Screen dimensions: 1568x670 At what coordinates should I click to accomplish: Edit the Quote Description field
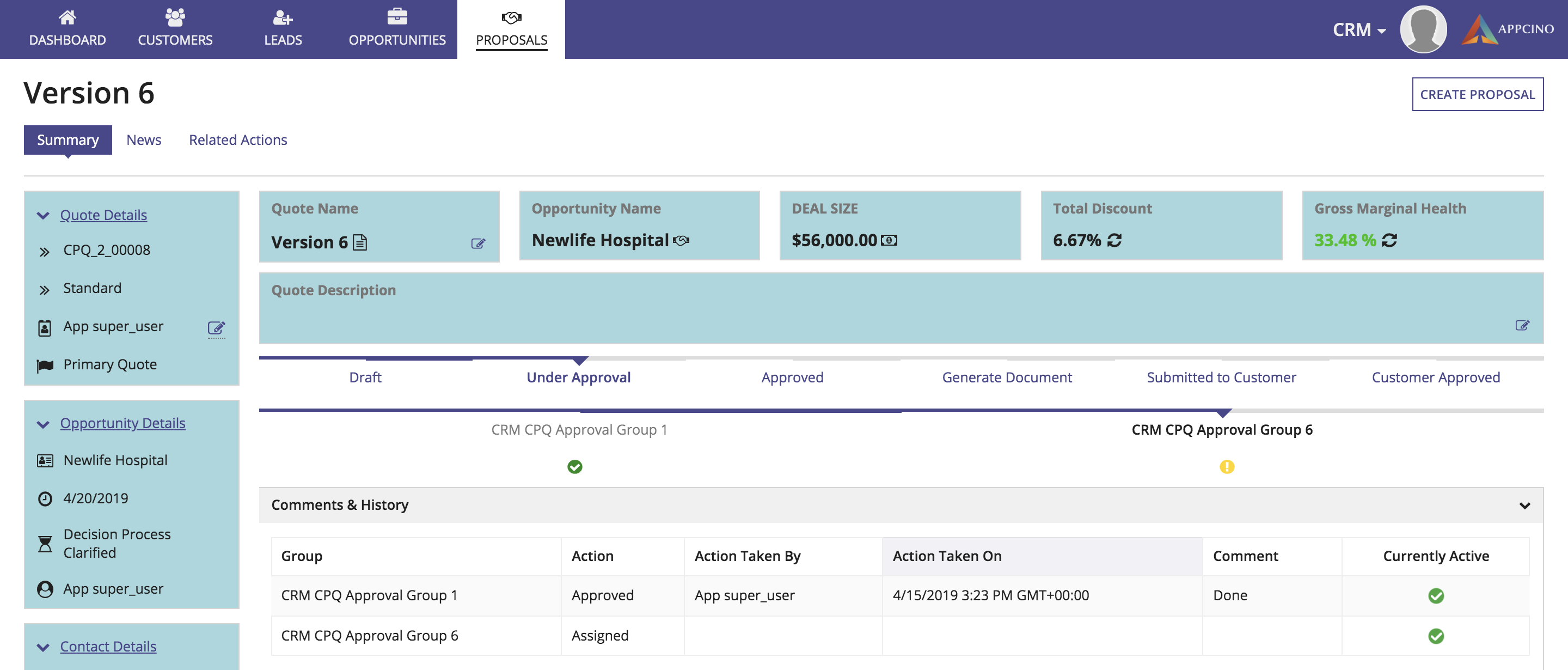click(1522, 325)
